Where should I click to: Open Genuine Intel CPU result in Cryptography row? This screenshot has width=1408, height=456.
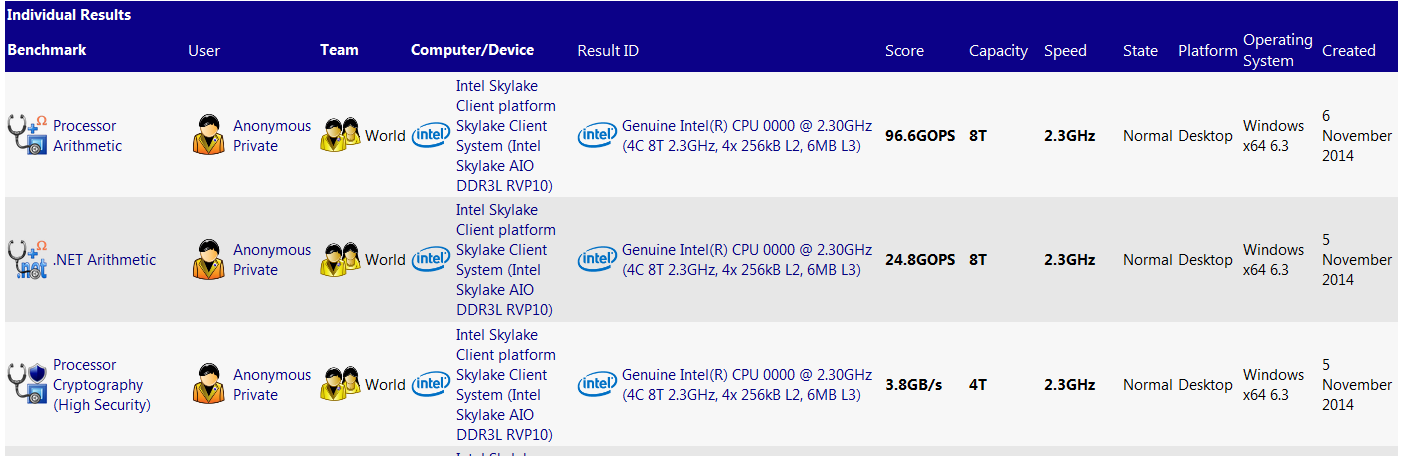(746, 385)
